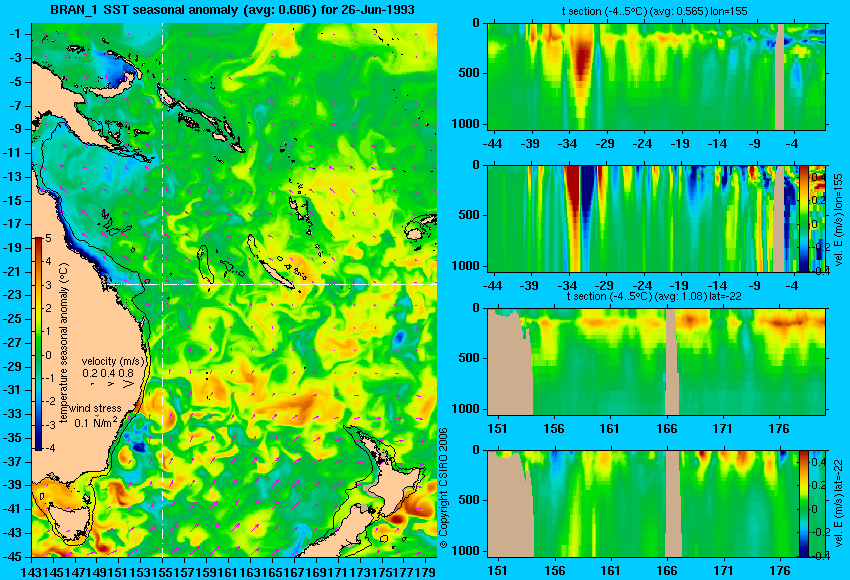Screen dimensions: 850x580
Task: Click the '-4' label under top lon=155 panel
Action: pos(793,144)
